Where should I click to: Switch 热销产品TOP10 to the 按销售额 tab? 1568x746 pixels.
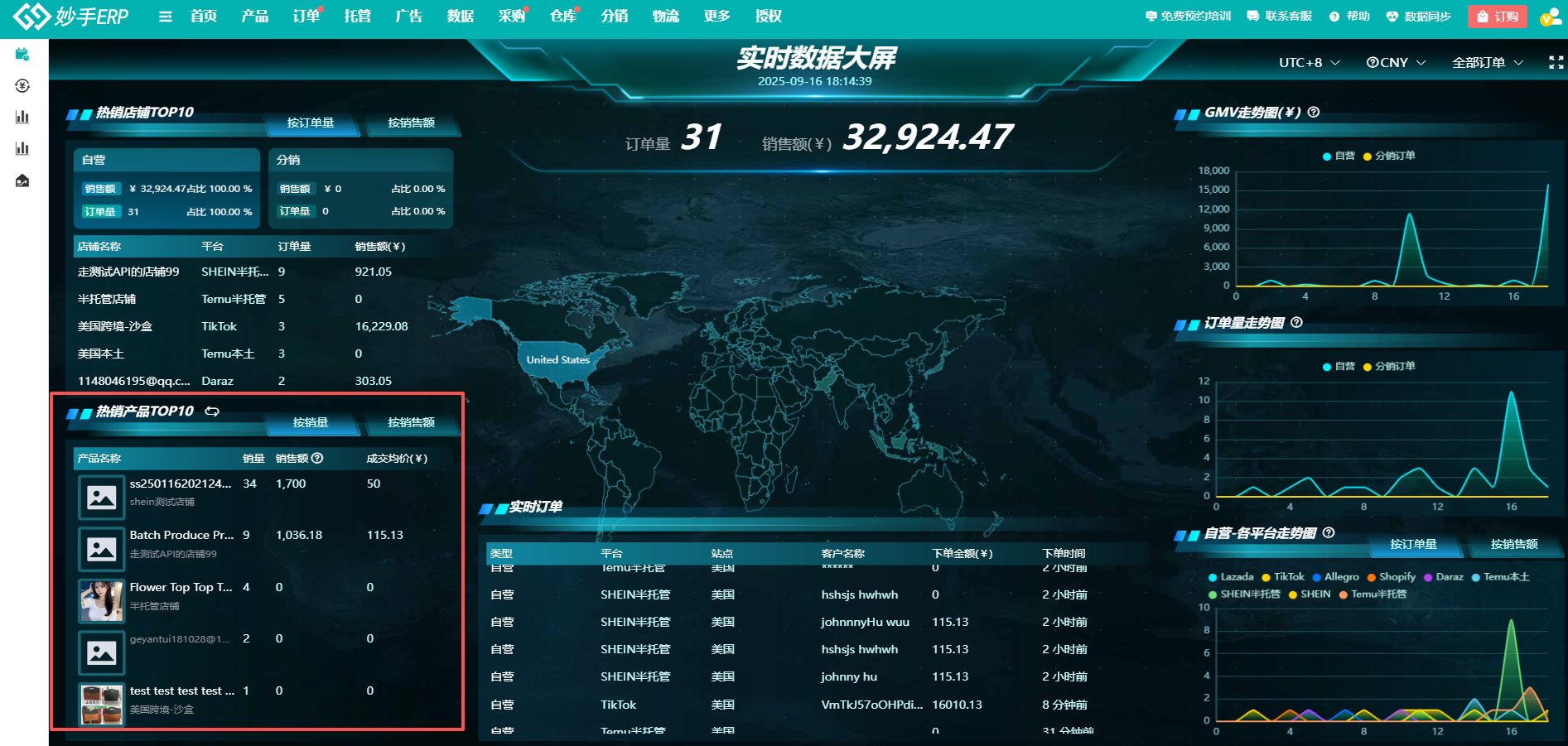[x=412, y=423]
